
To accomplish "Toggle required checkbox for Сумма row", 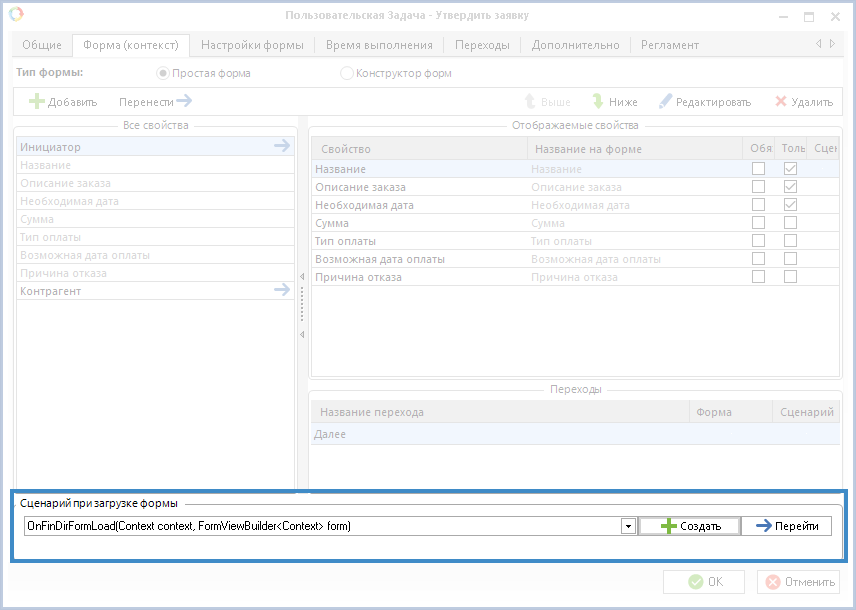I will [x=758, y=223].
